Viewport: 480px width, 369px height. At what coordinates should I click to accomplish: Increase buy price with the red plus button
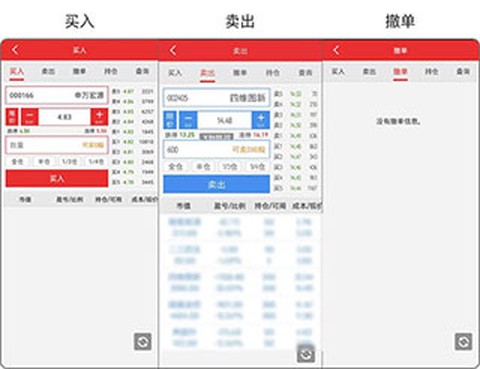click(x=99, y=117)
